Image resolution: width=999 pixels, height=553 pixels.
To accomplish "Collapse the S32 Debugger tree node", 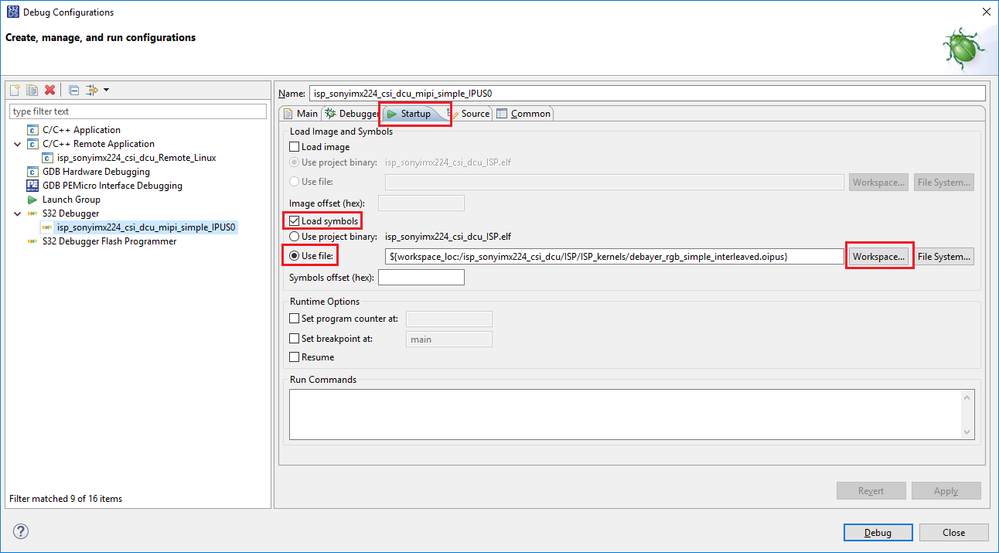I will click(17, 214).
